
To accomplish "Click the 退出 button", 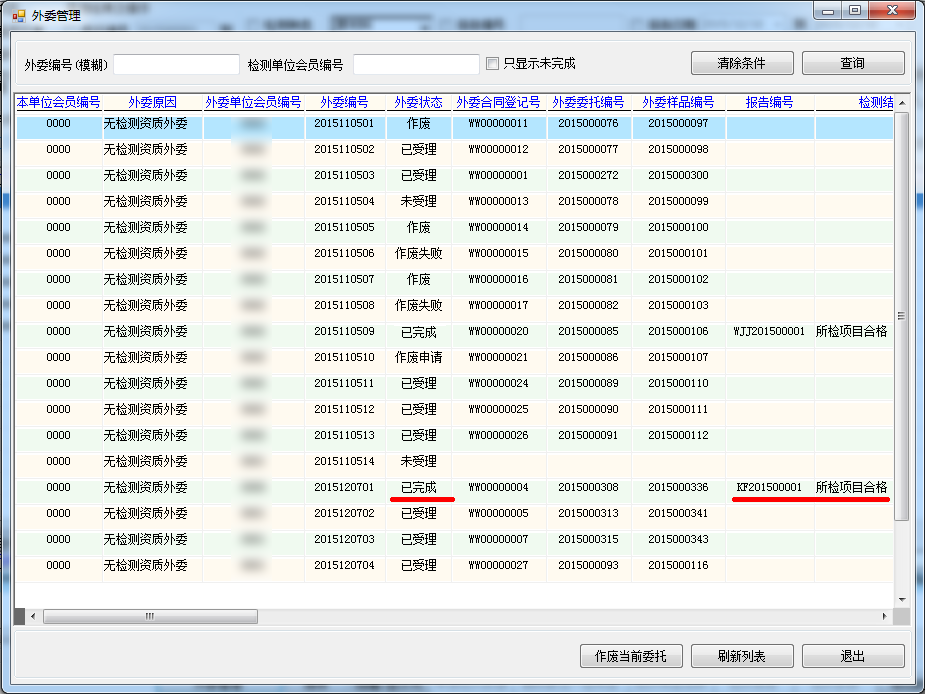I will [x=853, y=656].
